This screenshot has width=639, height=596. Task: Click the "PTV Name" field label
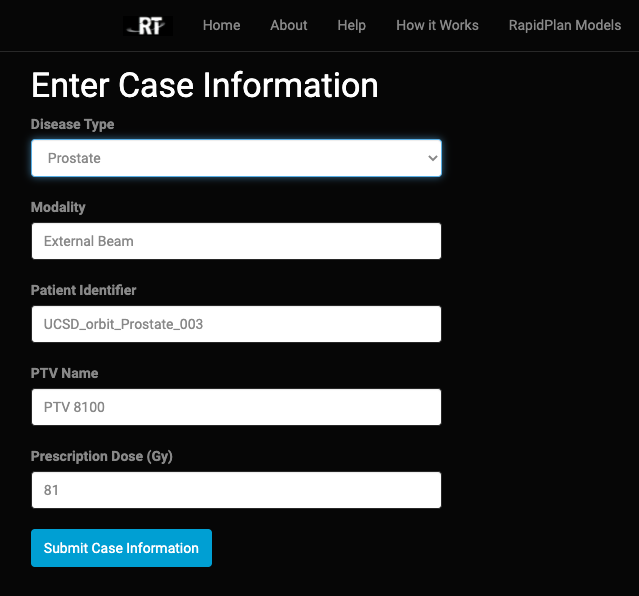65,373
